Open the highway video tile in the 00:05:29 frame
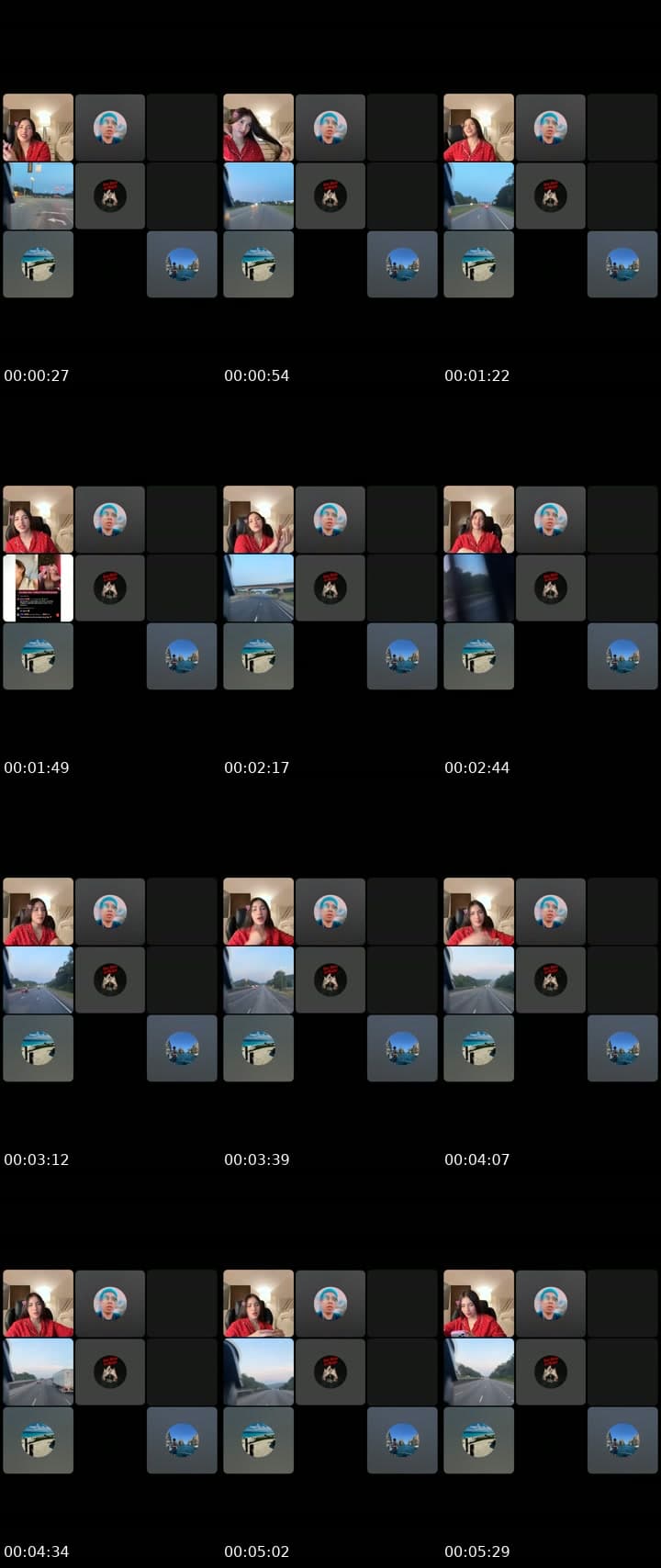This screenshot has height=1568, width=661. 478,1372
